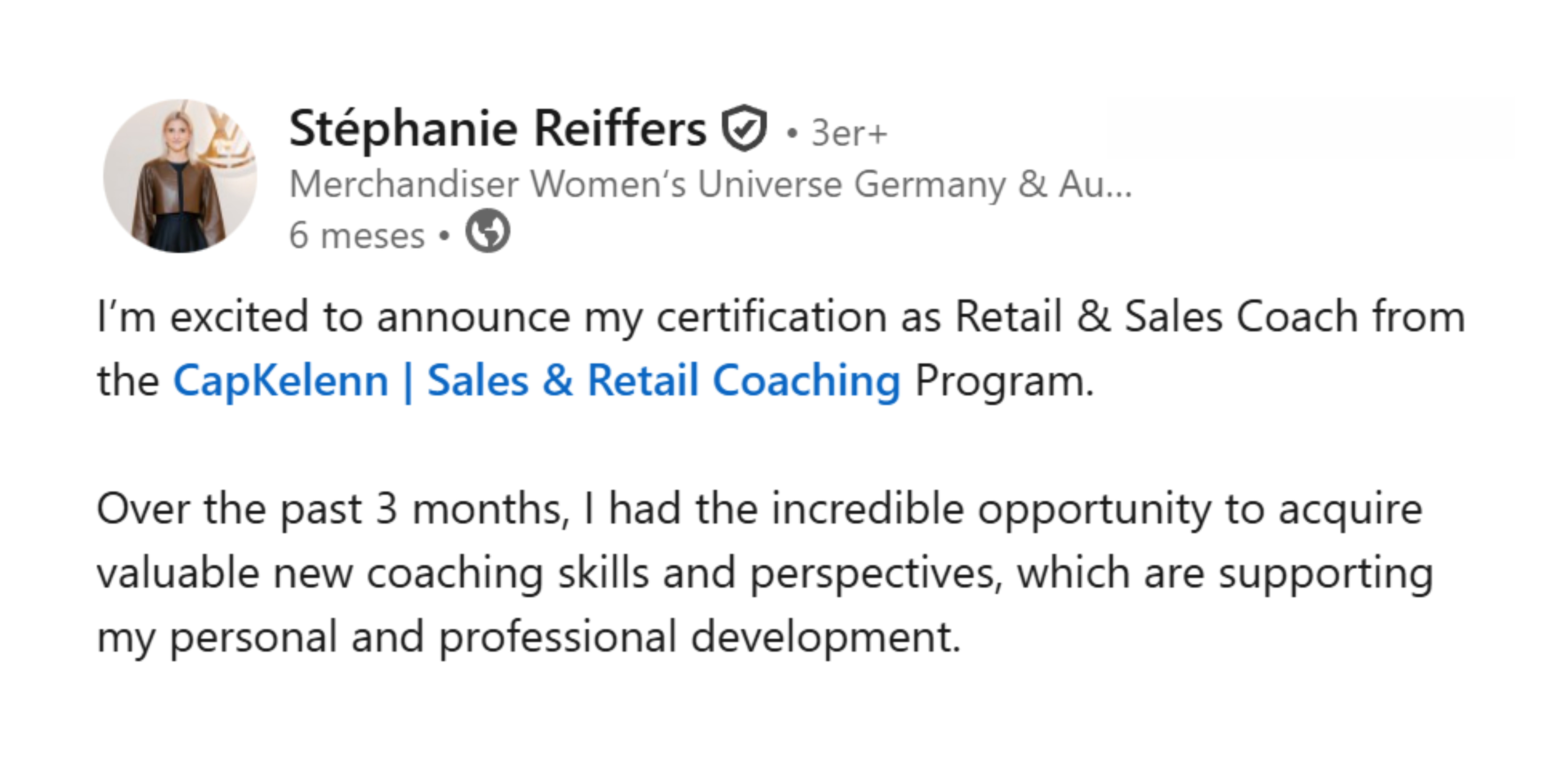Click Stéphanie Reiffers' profile photo
This screenshot has width=1568, height=784.
(x=180, y=176)
